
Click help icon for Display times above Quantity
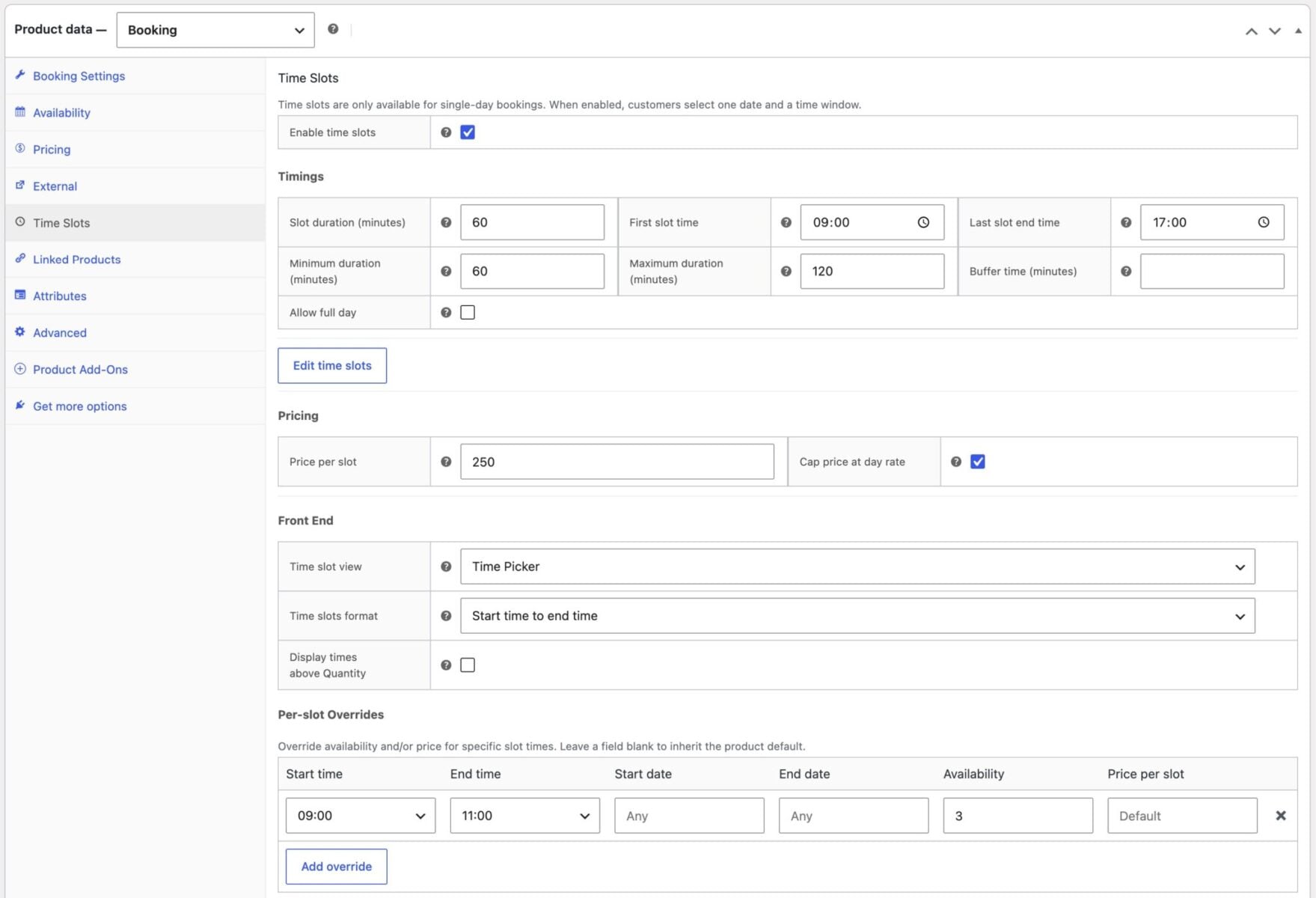446,665
